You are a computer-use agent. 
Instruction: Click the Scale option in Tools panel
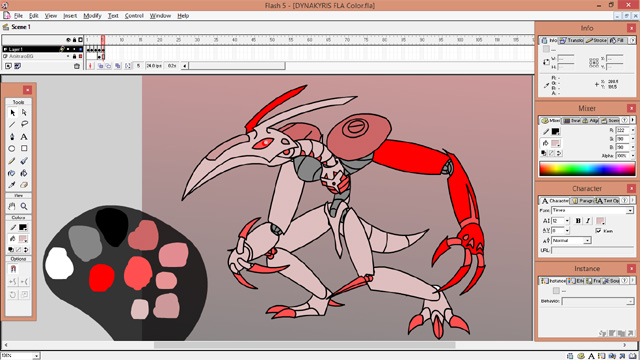tap(24, 294)
